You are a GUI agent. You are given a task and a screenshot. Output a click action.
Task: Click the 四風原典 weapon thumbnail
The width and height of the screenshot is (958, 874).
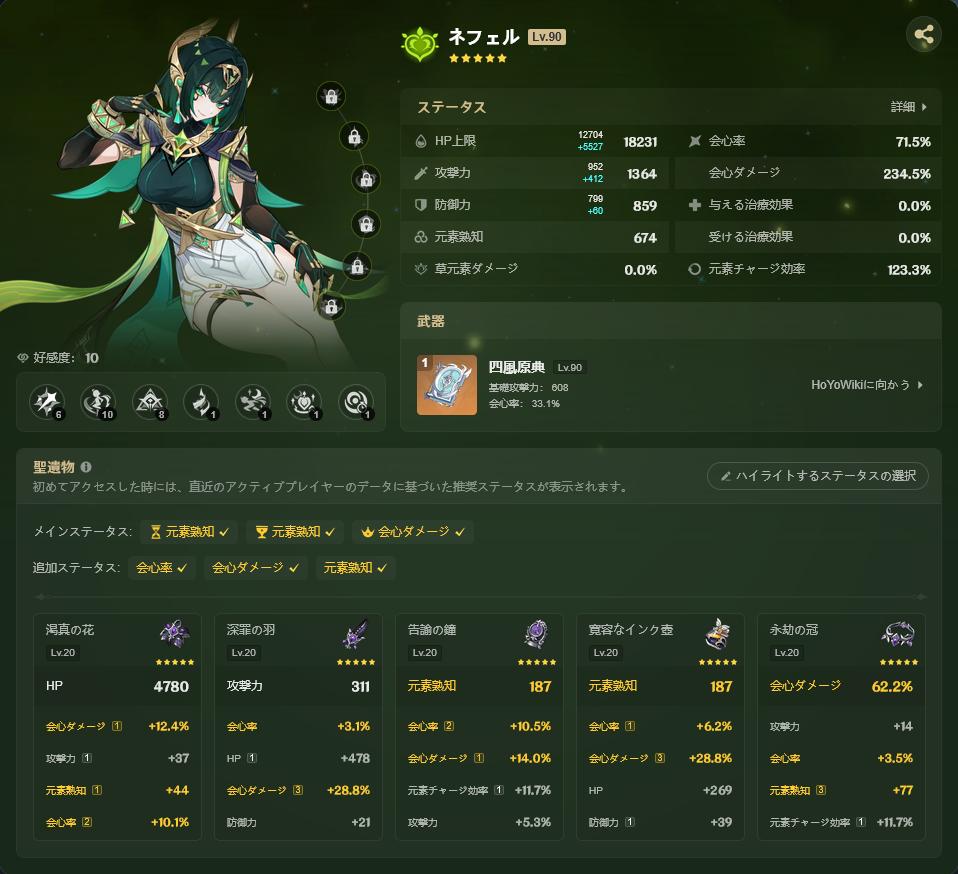pos(447,385)
